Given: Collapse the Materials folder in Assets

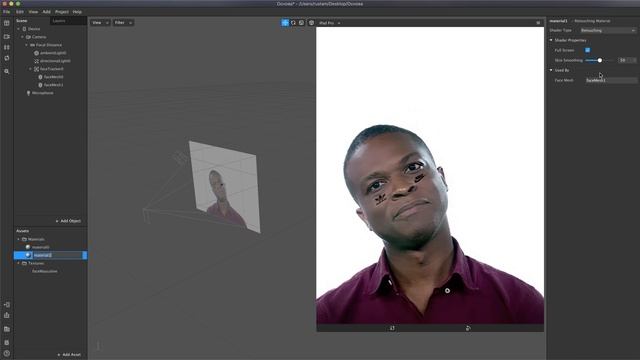Looking at the screenshot, I should pos(18,239).
